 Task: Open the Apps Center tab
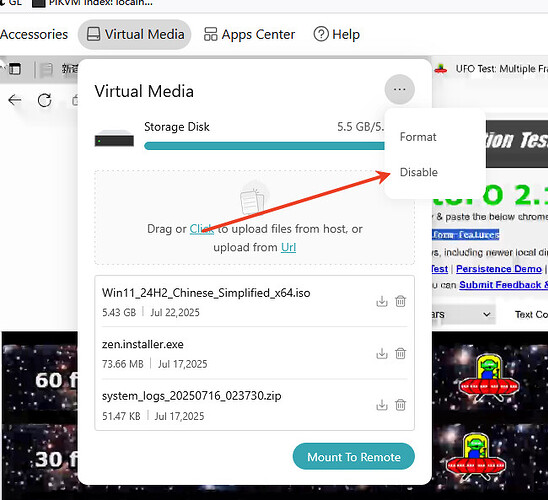tap(249, 34)
